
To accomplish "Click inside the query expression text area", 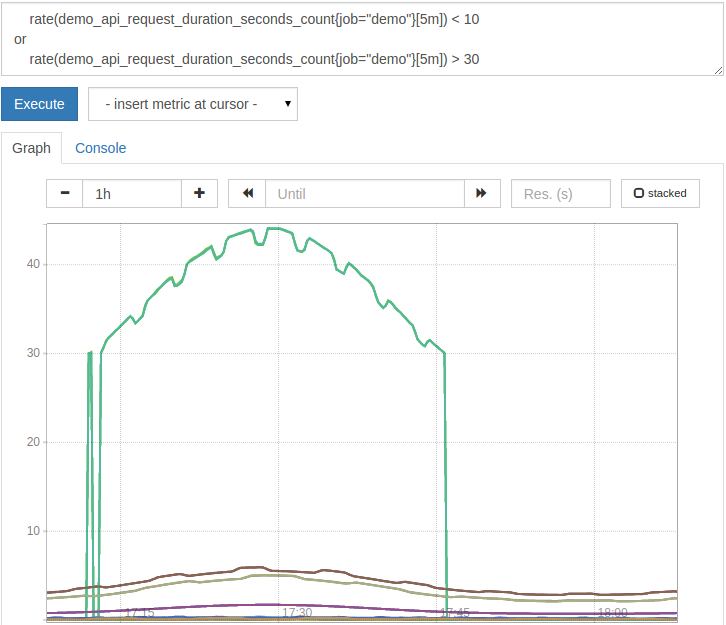I will point(363,39).
